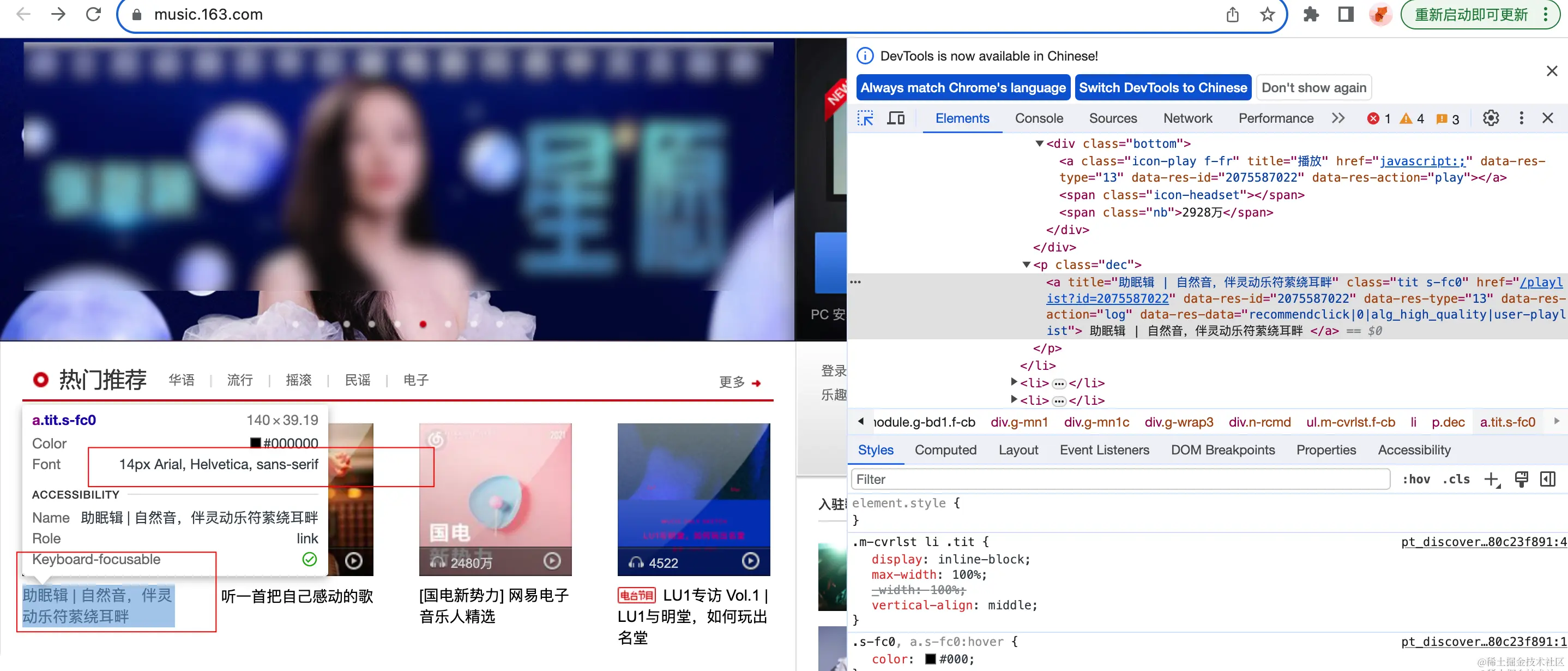
Task: Click the Chrome profile avatar
Action: coord(1380,14)
